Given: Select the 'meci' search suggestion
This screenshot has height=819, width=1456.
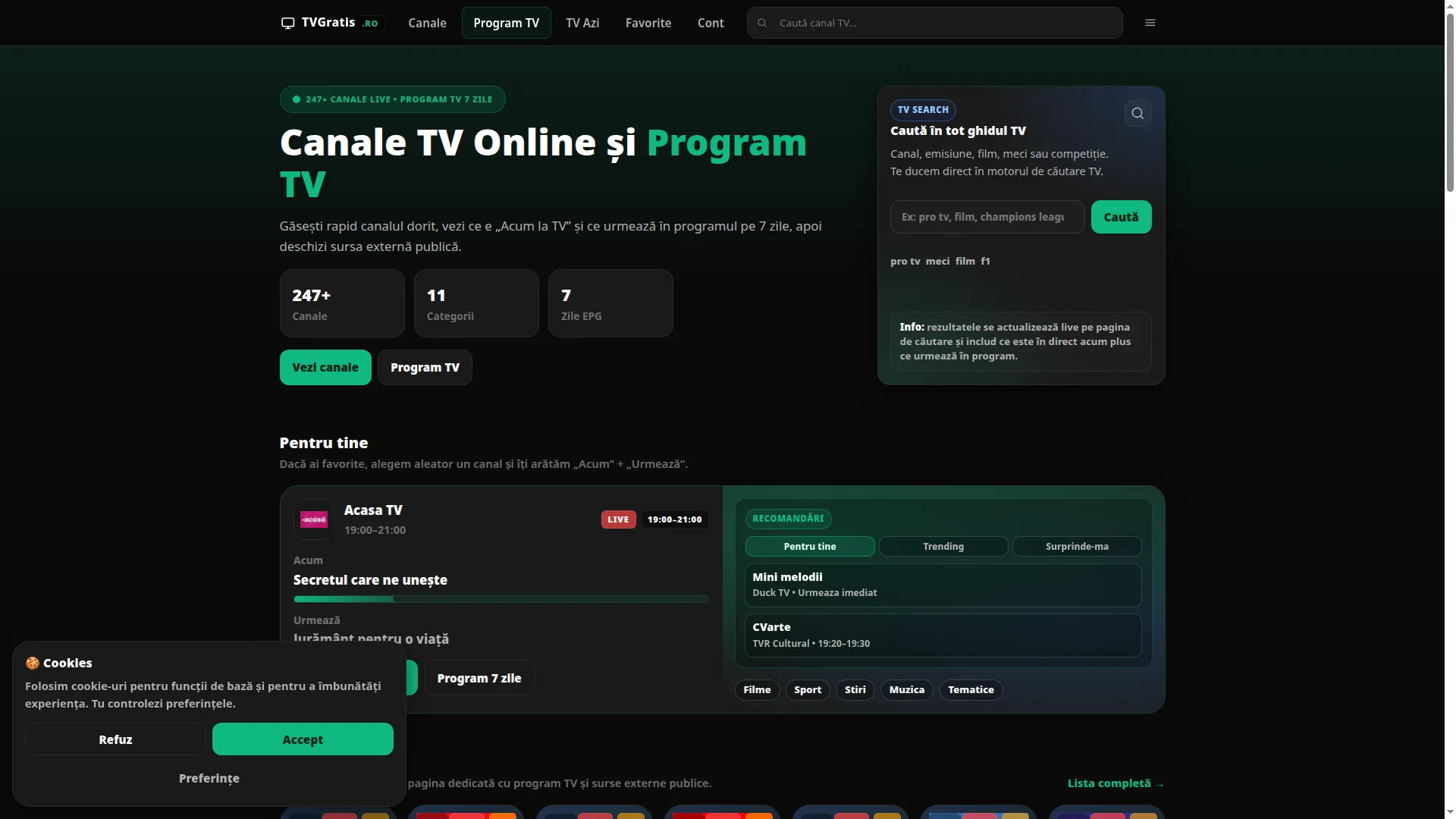Looking at the screenshot, I should pos(937,261).
